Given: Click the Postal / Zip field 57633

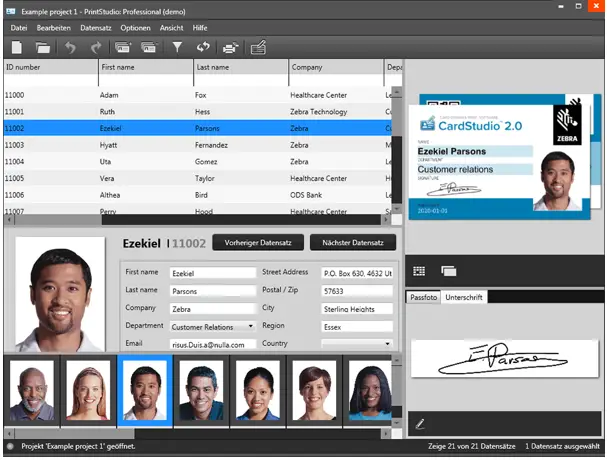Looking at the screenshot, I should click(357, 291).
